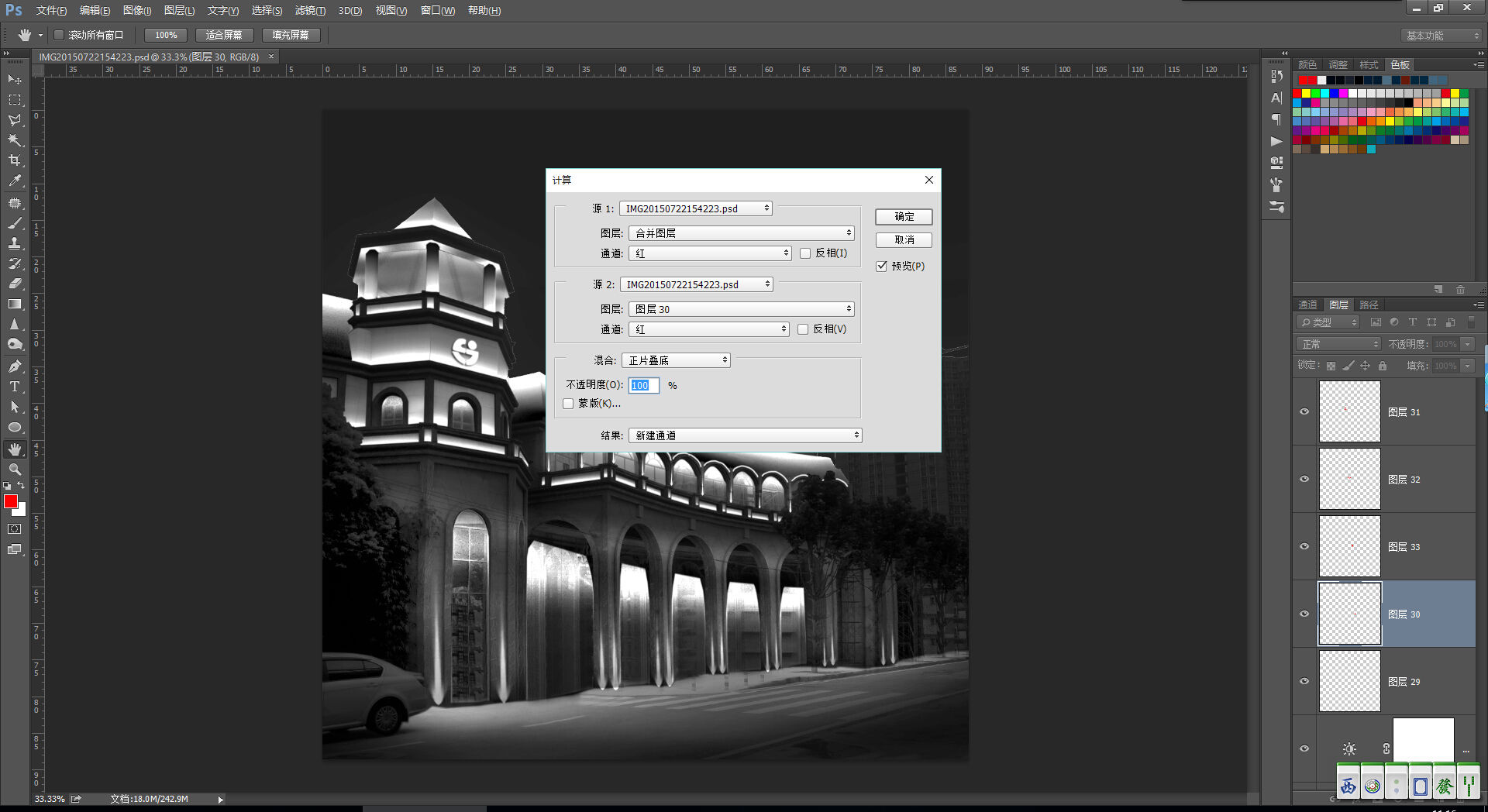Viewport: 1488px width, 812px height.
Task: Open Source 2 channel dropdown
Action: tap(709, 329)
